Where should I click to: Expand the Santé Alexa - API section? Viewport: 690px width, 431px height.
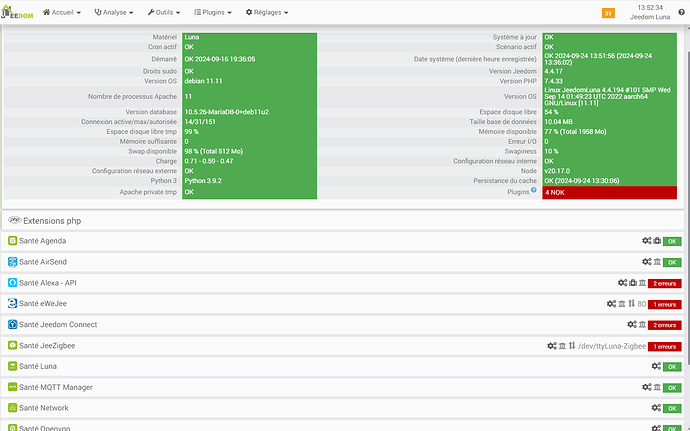point(342,283)
